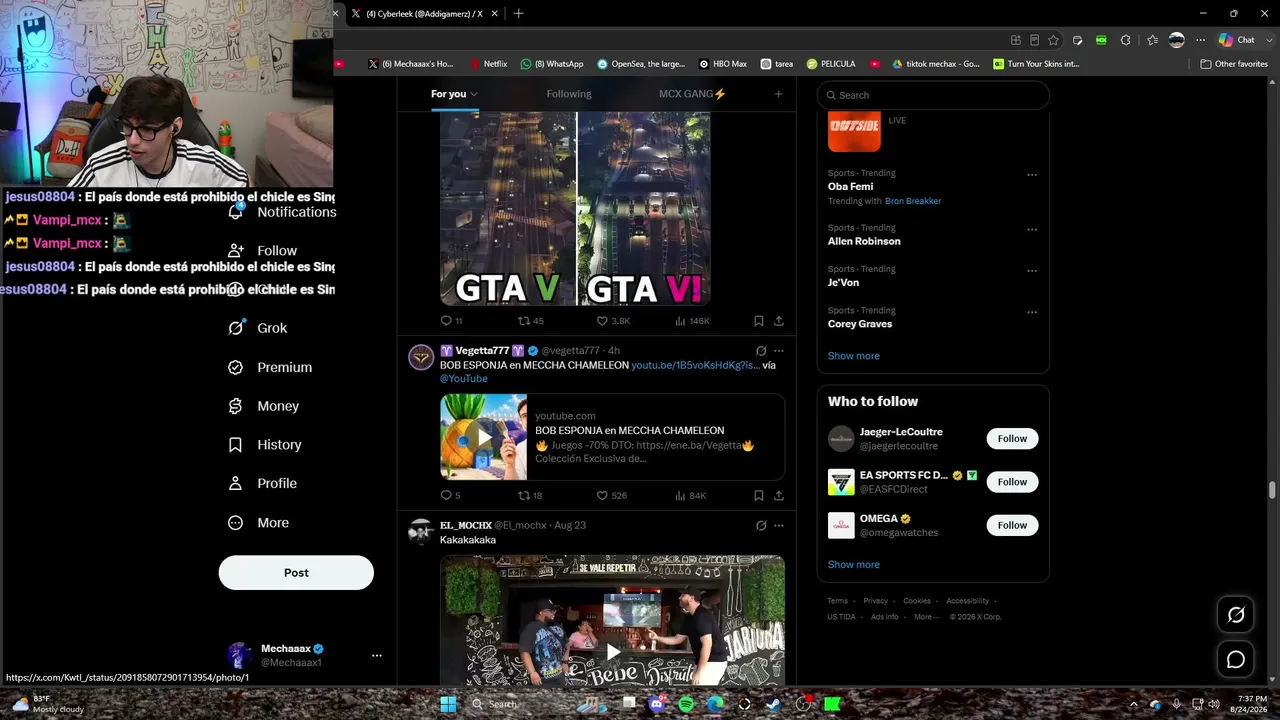Open the floating Grok button
Screen dimensions: 1280x720
point(1236,615)
